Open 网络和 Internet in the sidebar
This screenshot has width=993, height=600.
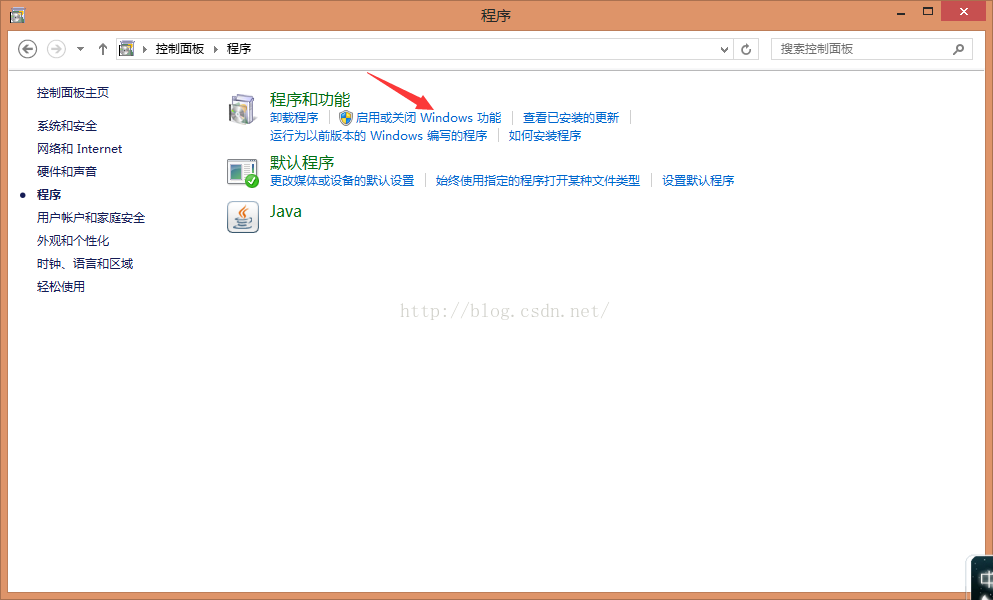pyautogui.click(x=79, y=149)
